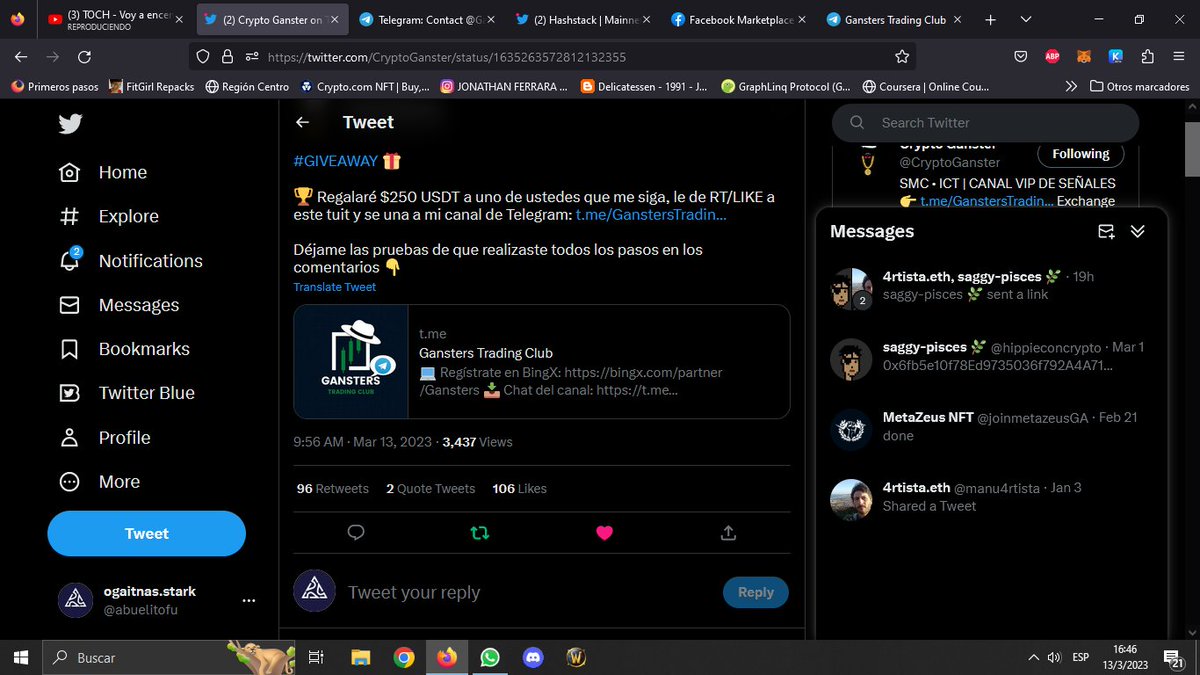
Task: Open account menu dots next to ogaitnas.stark
Action: coord(249,601)
